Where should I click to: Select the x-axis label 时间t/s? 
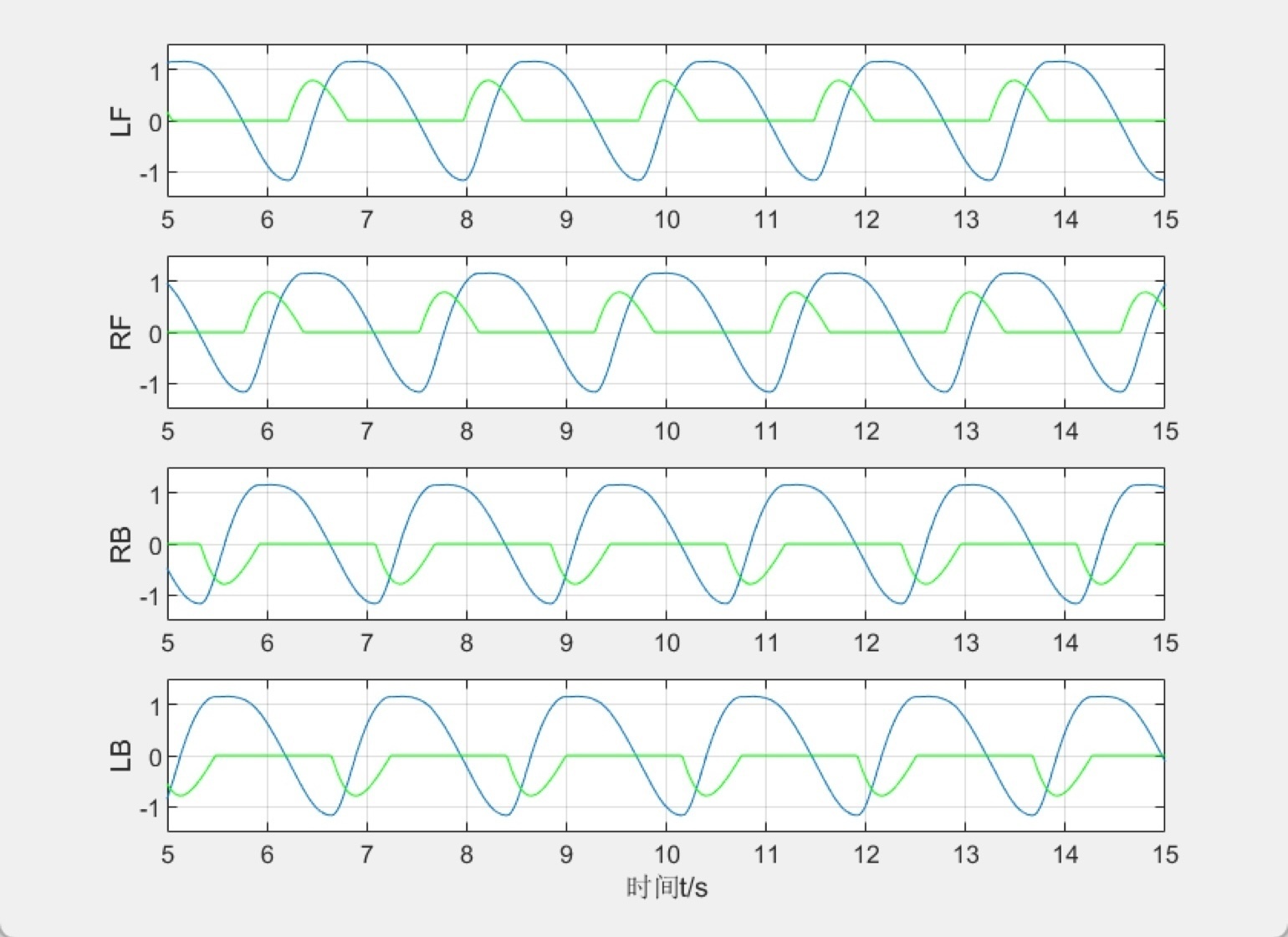point(667,887)
